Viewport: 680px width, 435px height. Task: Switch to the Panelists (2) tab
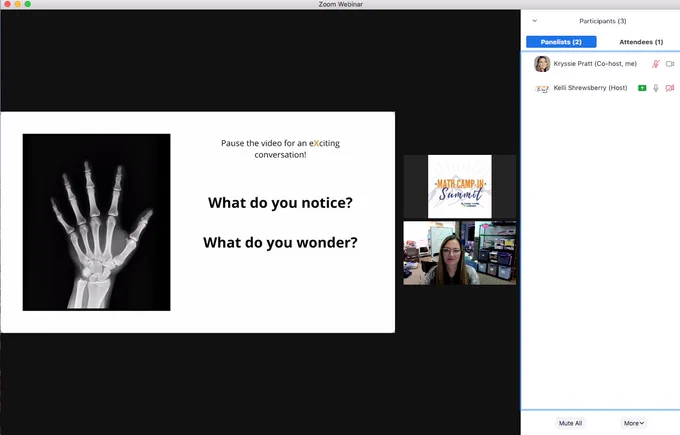pos(561,42)
